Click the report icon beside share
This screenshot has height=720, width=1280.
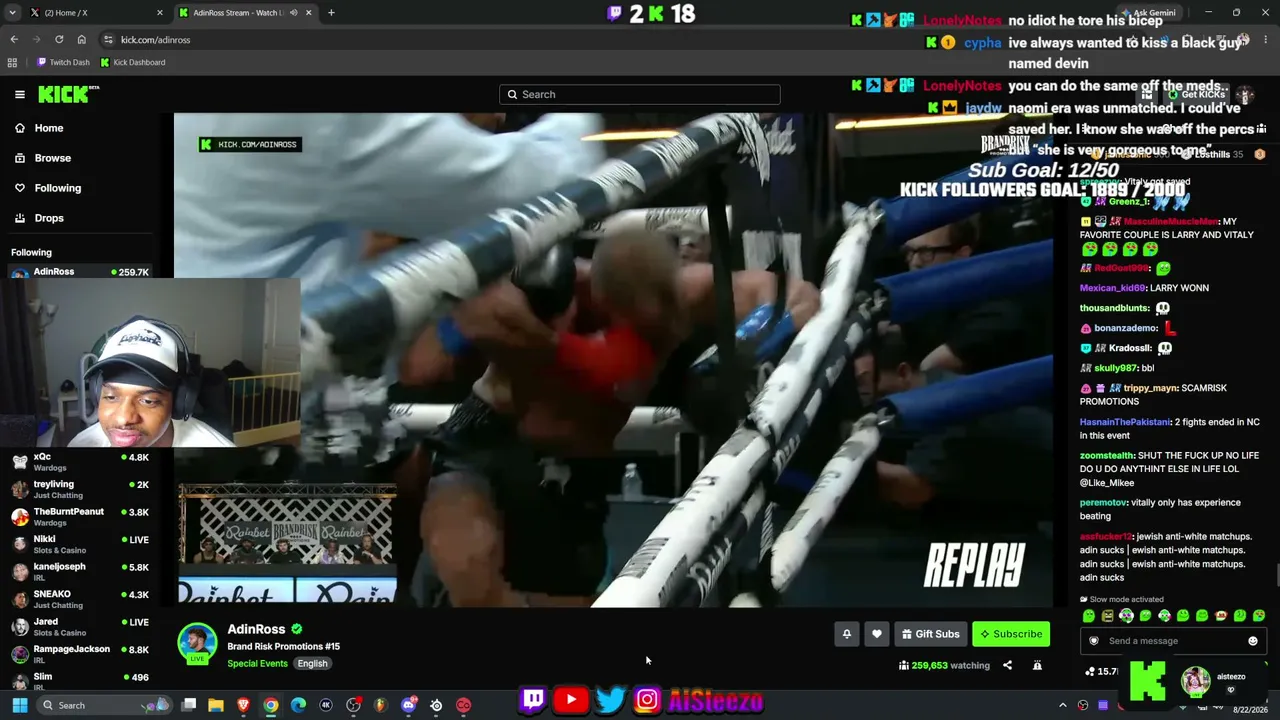tap(1037, 665)
